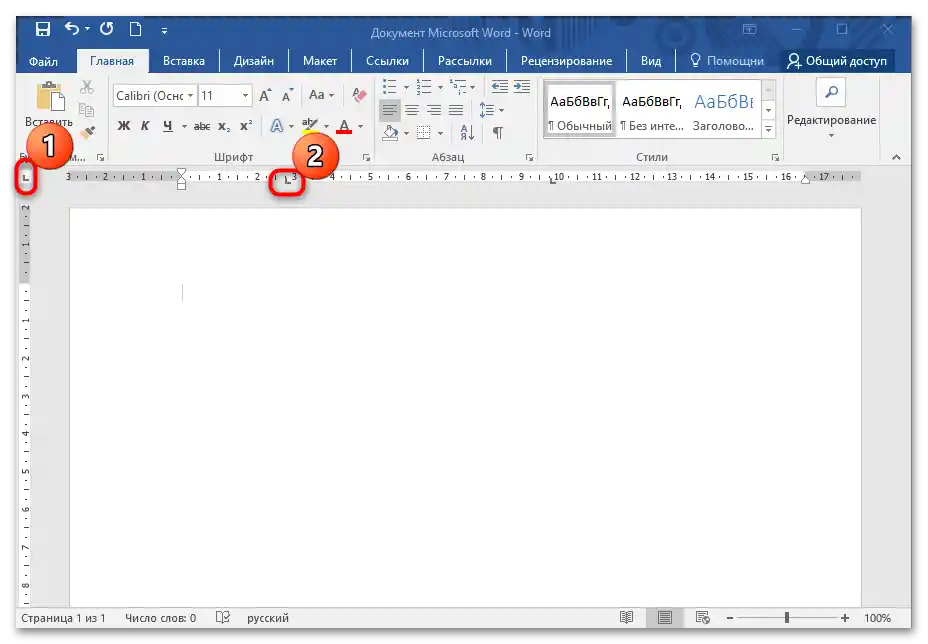Apply multilevel list
Viewport: 928px width, 644px height.
point(457,87)
